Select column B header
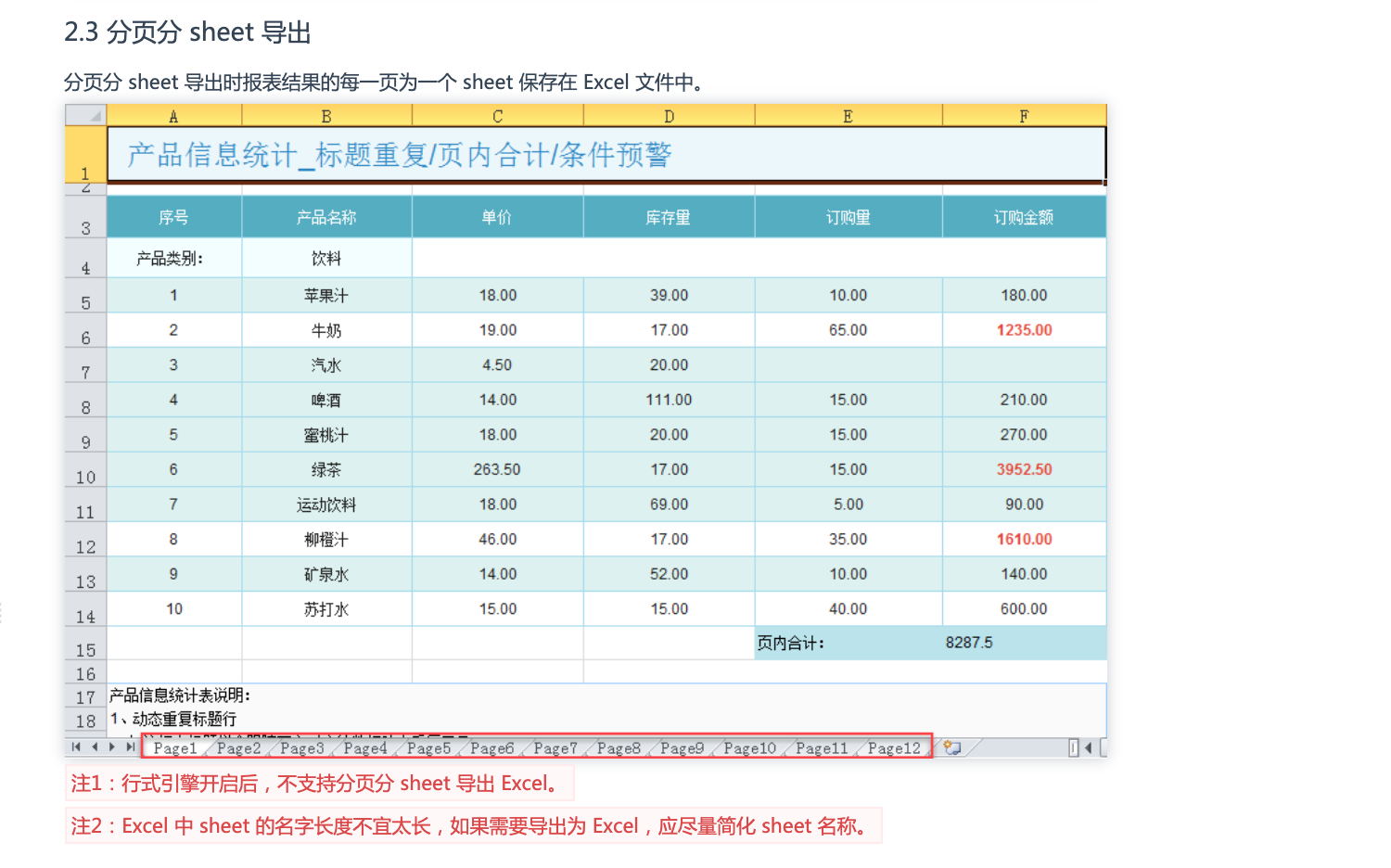Screen dimensions: 1391x868 (326, 116)
